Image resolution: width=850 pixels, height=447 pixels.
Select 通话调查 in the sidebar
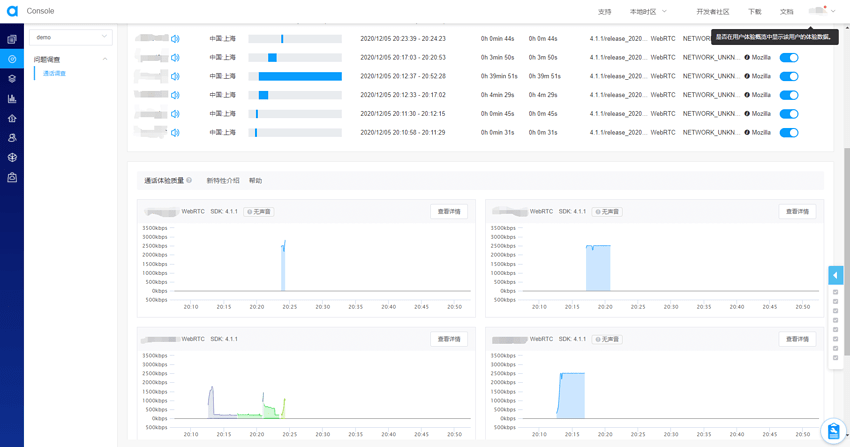click(54, 74)
